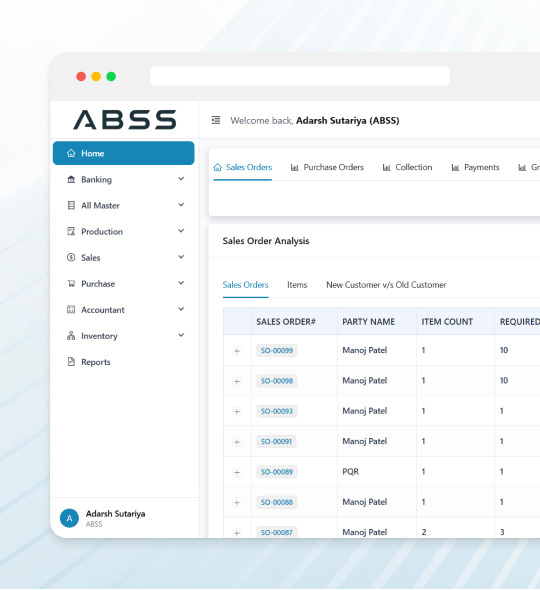Open sales order link SO-00091

coord(277,441)
